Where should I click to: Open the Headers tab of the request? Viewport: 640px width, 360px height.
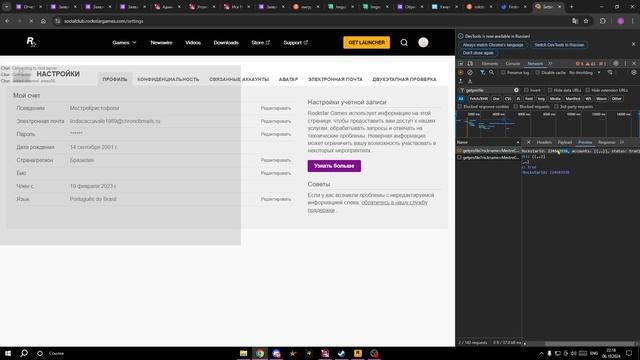(x=544, y=142)
